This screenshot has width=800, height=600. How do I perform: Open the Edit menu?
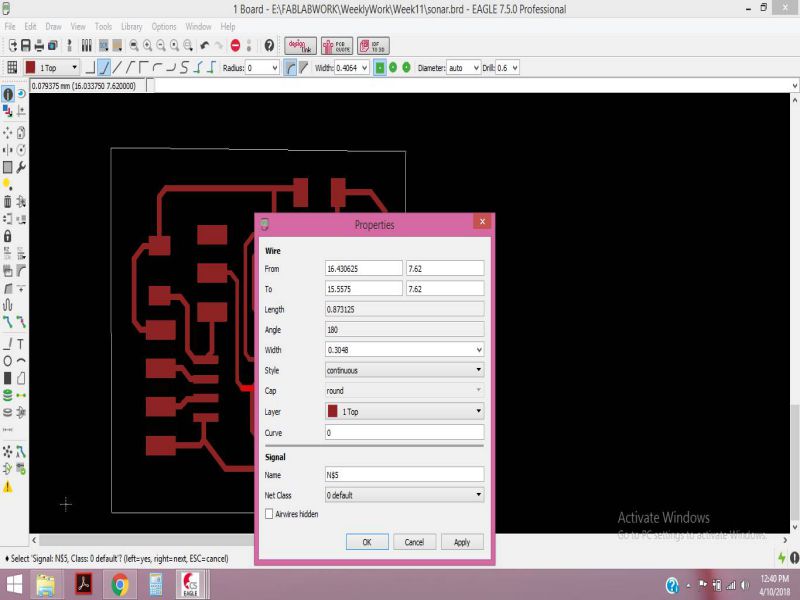pyautogui.click(x=30, y=27)
